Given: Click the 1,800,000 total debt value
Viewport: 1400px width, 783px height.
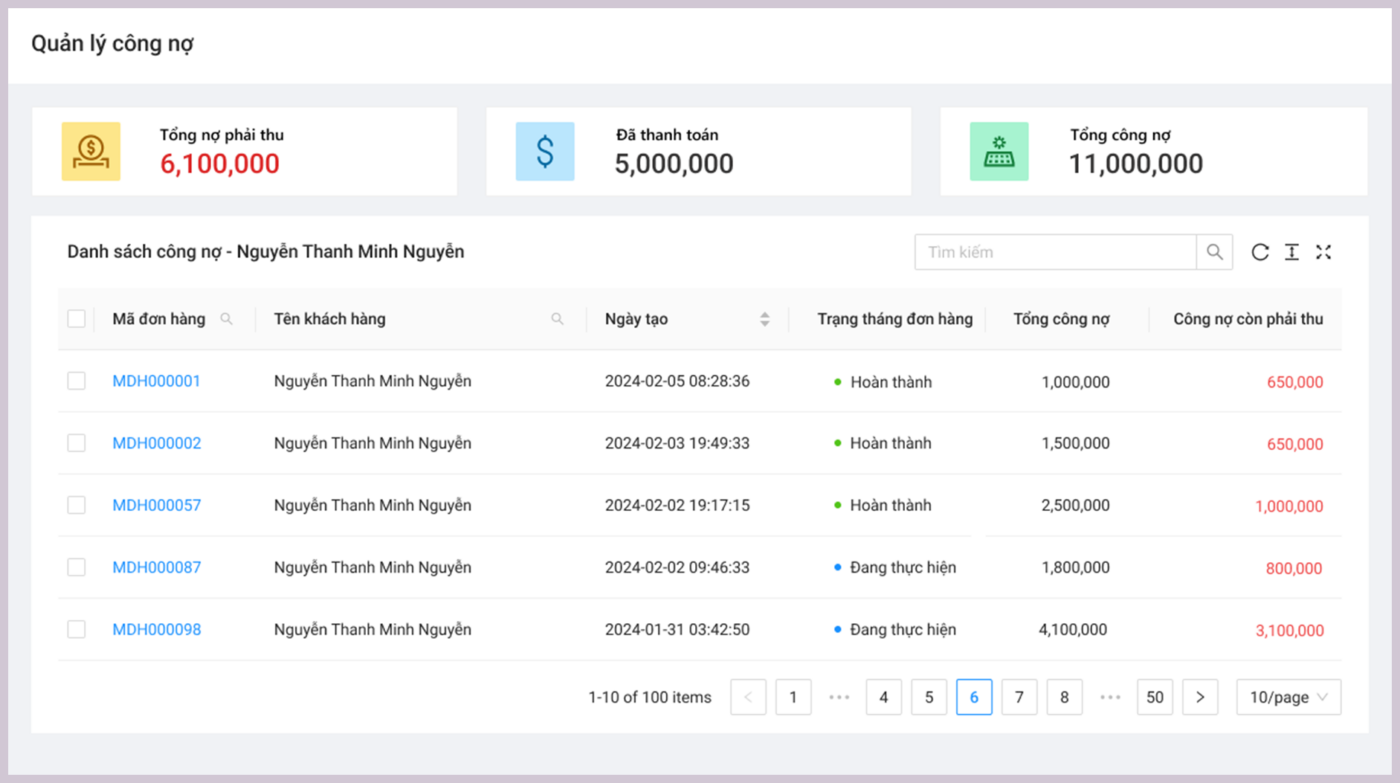Looking at the screenshot, I should 1075,567.
